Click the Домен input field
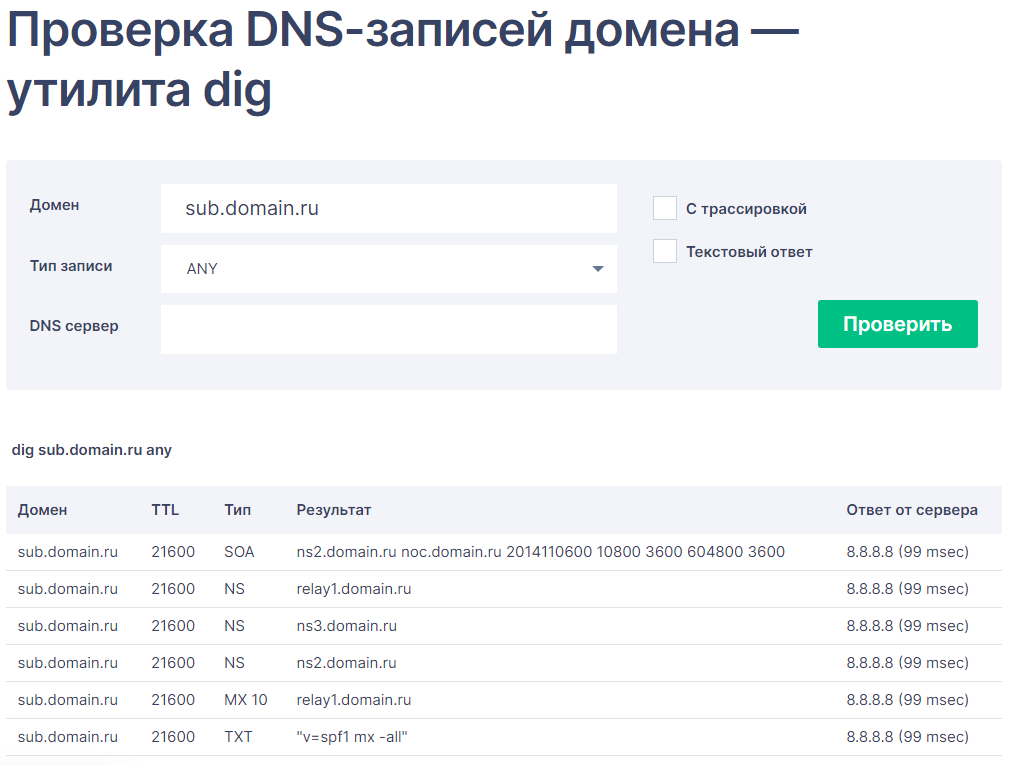Screen dimensions: 1009x765 [x=388, y=209]
